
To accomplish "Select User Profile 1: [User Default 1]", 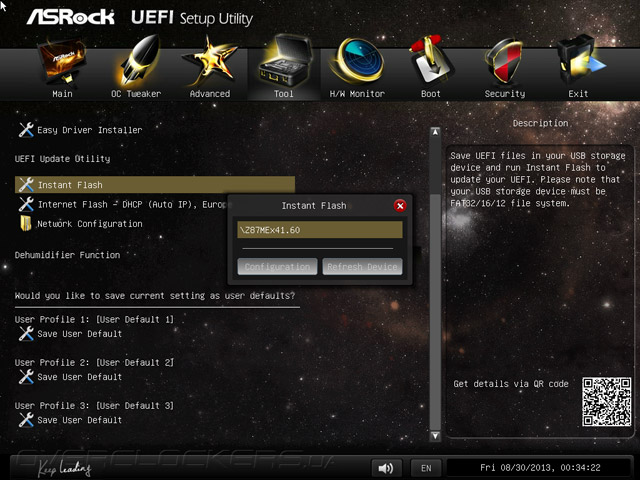I will 94,320.
